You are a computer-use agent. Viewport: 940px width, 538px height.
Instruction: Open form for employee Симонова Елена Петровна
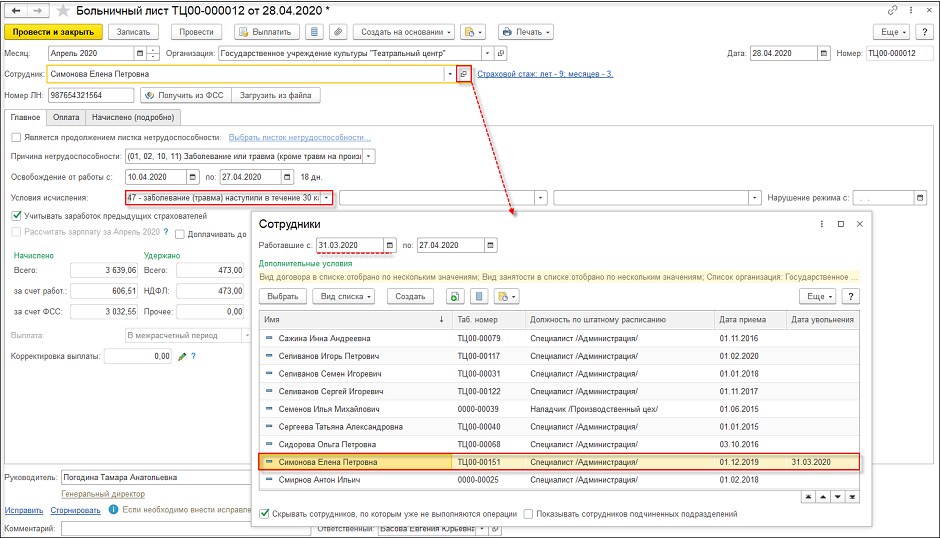click(x=463, y=74)
